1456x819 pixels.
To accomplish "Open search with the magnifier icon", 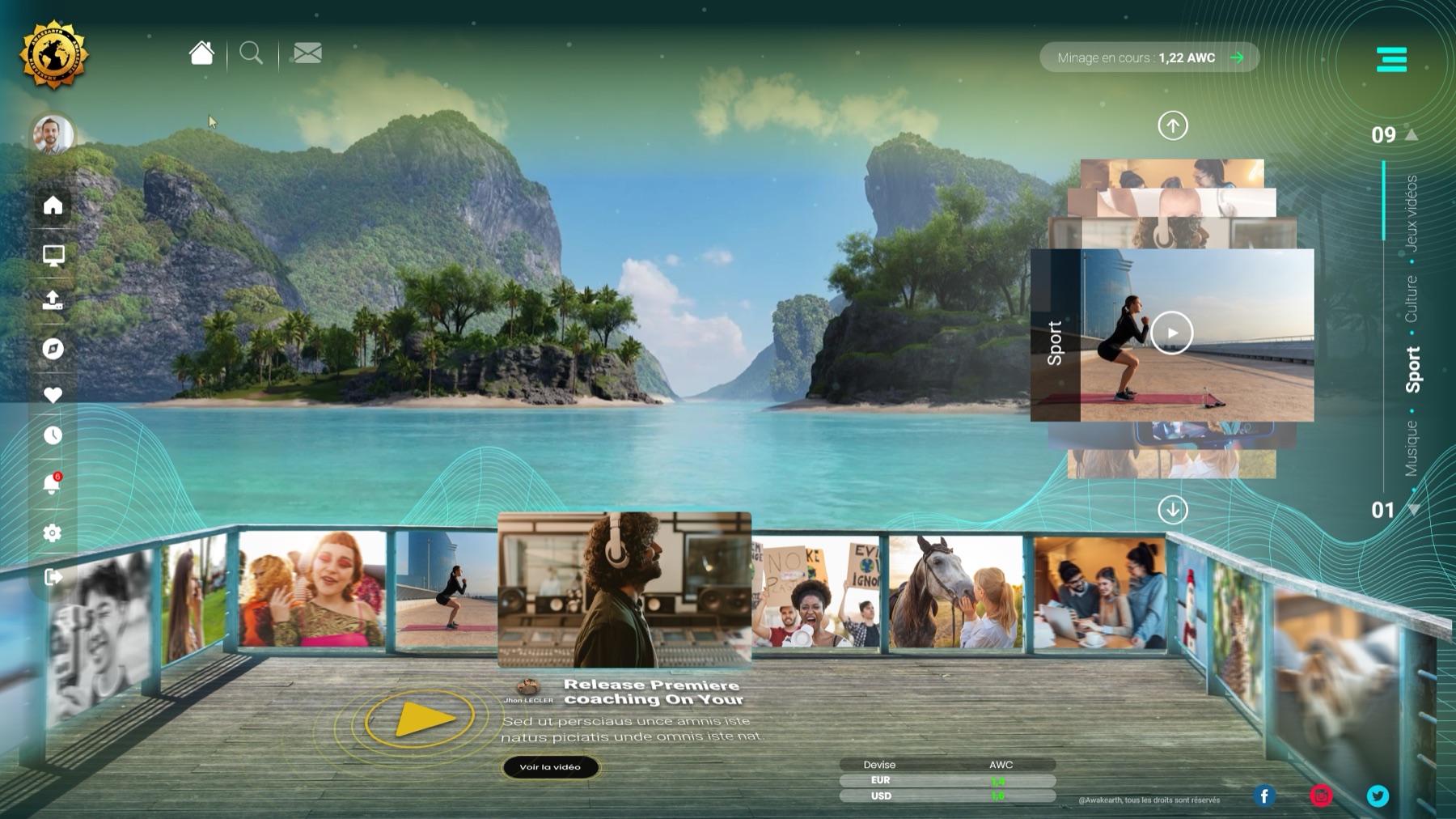I will pyautogui.click(x=252, y=53).
